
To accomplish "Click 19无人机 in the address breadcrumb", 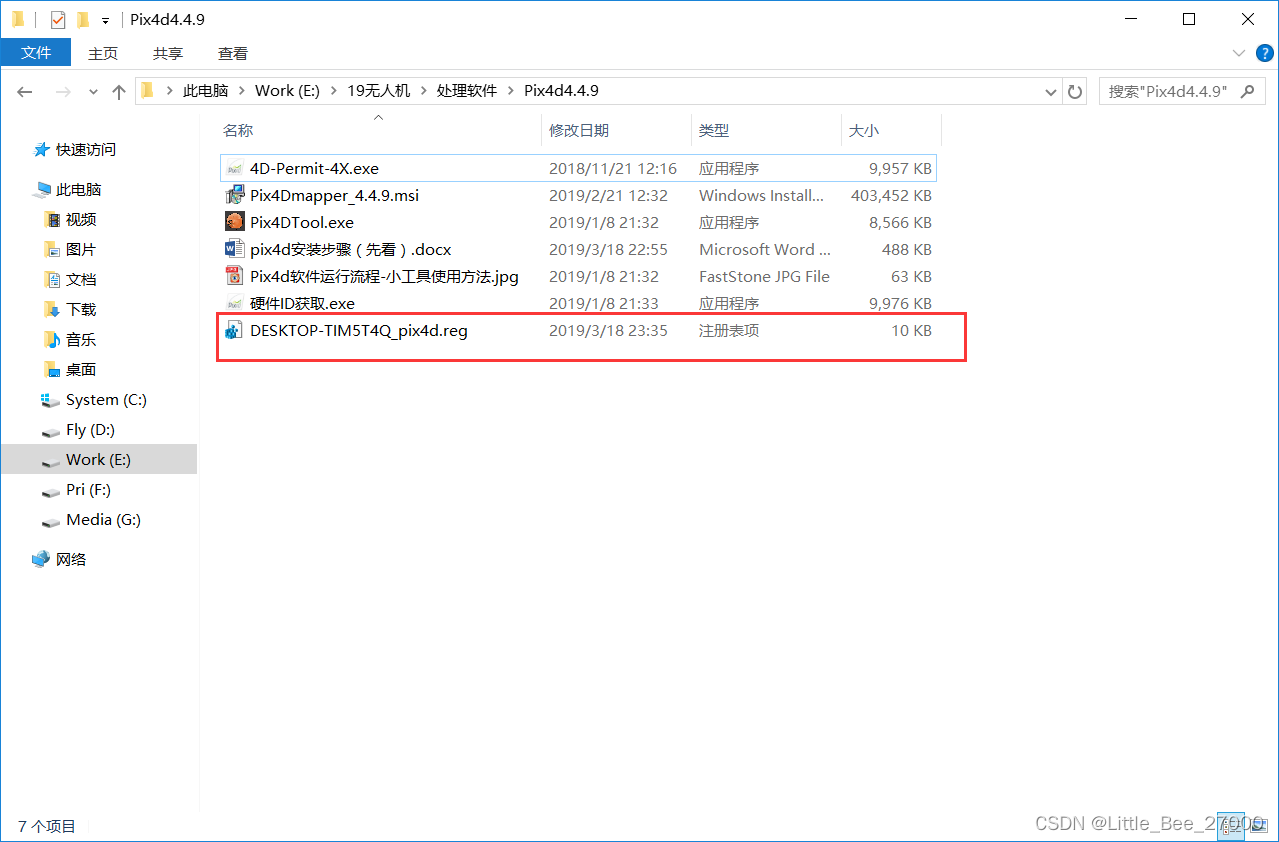I will point(378,91).
